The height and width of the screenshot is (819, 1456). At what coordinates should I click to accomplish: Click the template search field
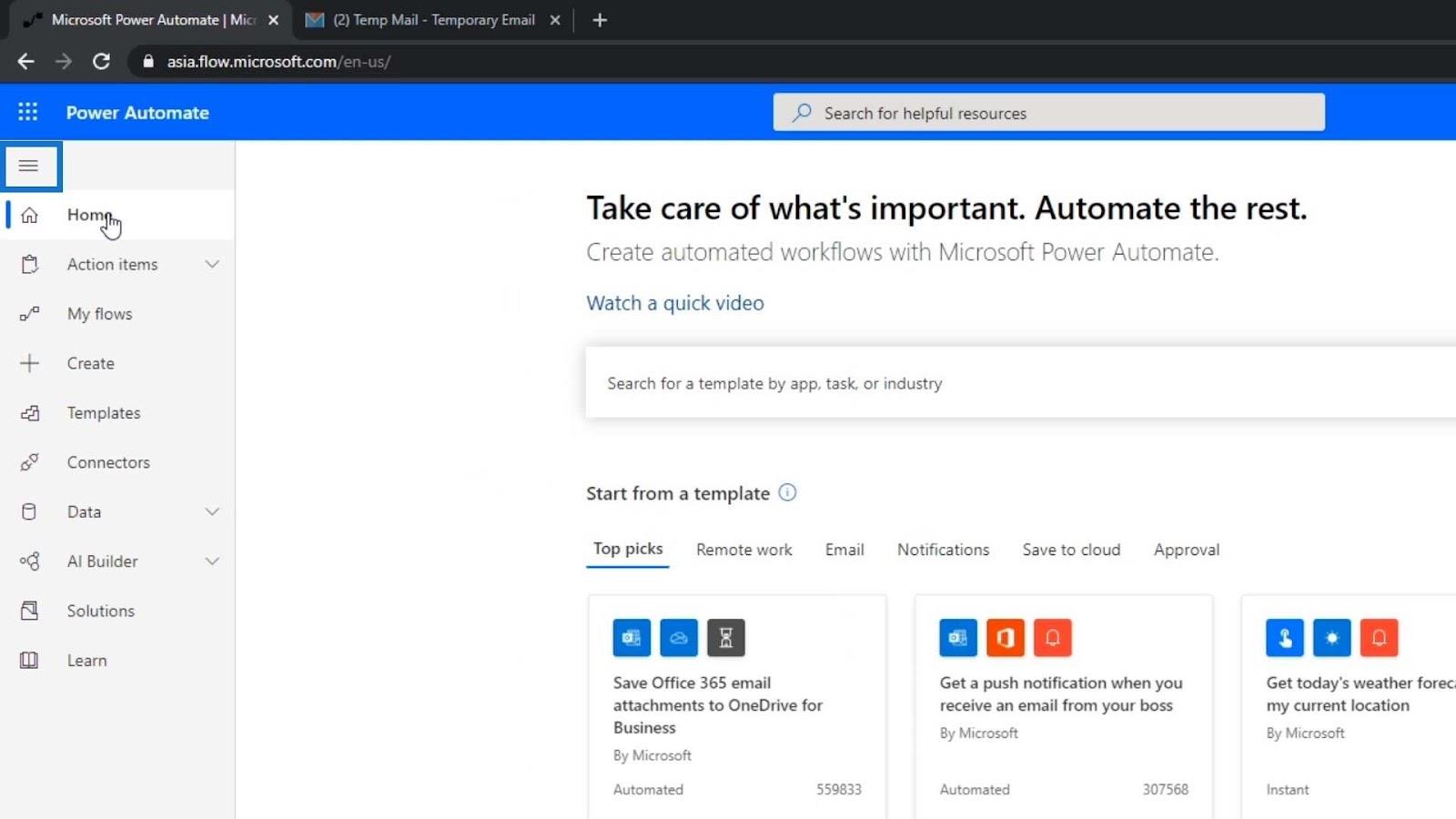click(1020, 383)
